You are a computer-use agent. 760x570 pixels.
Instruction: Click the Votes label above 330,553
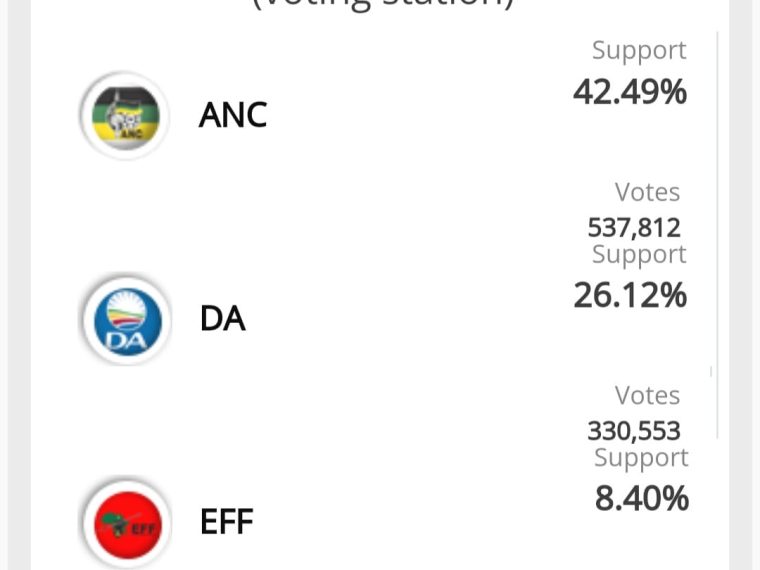tap(647, 395)
